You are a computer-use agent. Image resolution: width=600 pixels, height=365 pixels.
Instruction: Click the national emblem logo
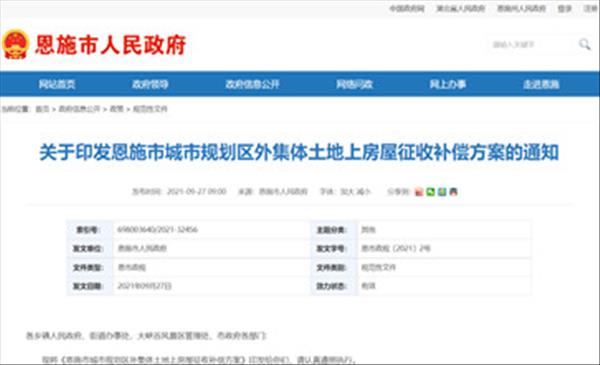coord(15,44)
